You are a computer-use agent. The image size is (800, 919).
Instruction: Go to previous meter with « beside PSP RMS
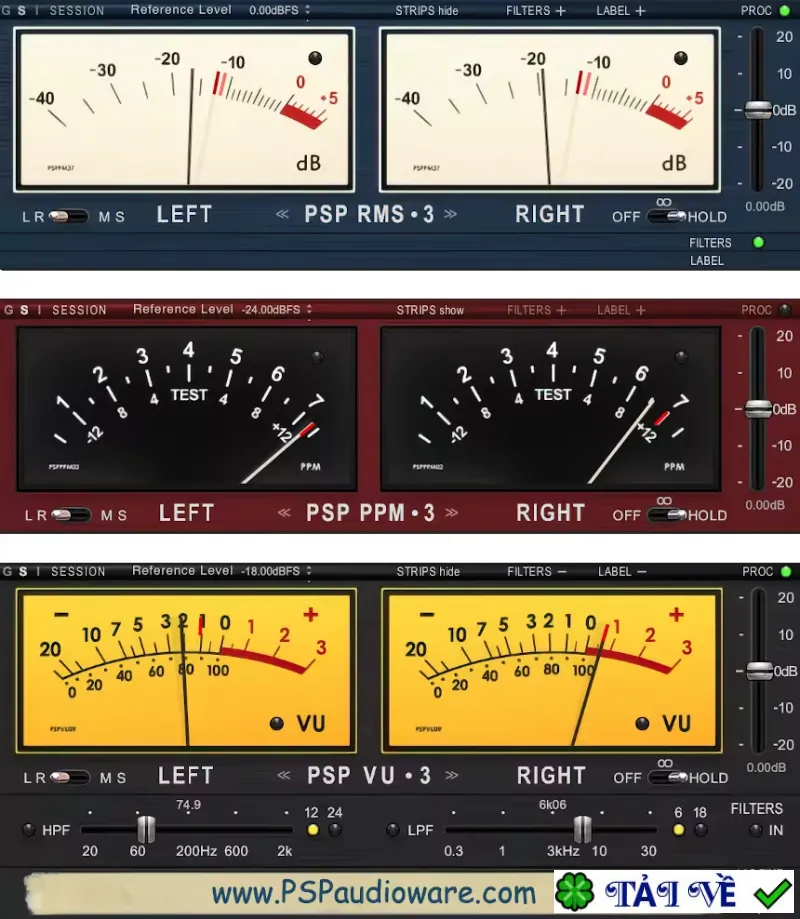point(282,214)
